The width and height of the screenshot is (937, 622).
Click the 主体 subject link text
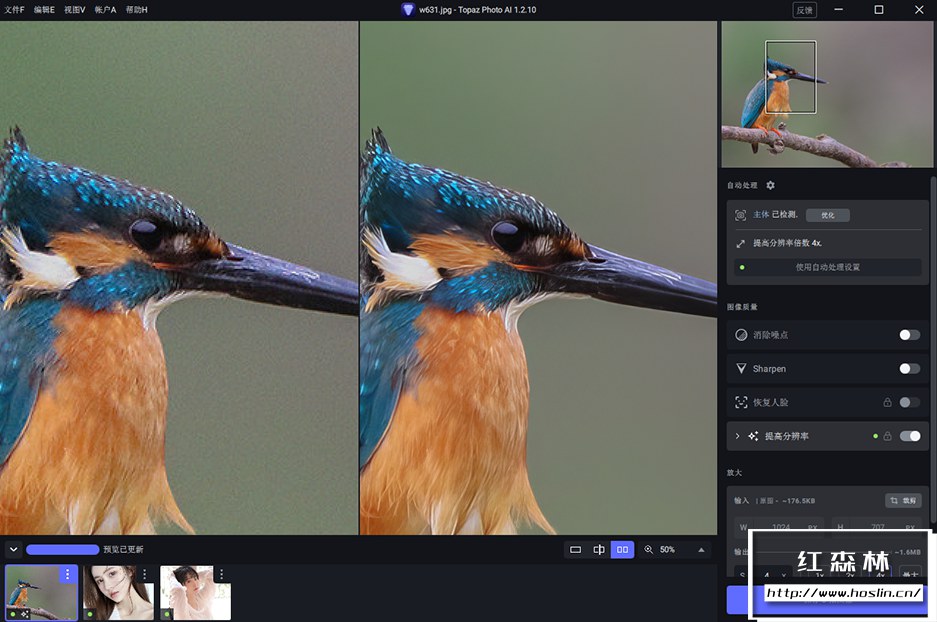pyautogui.click(x=761, y=215)
